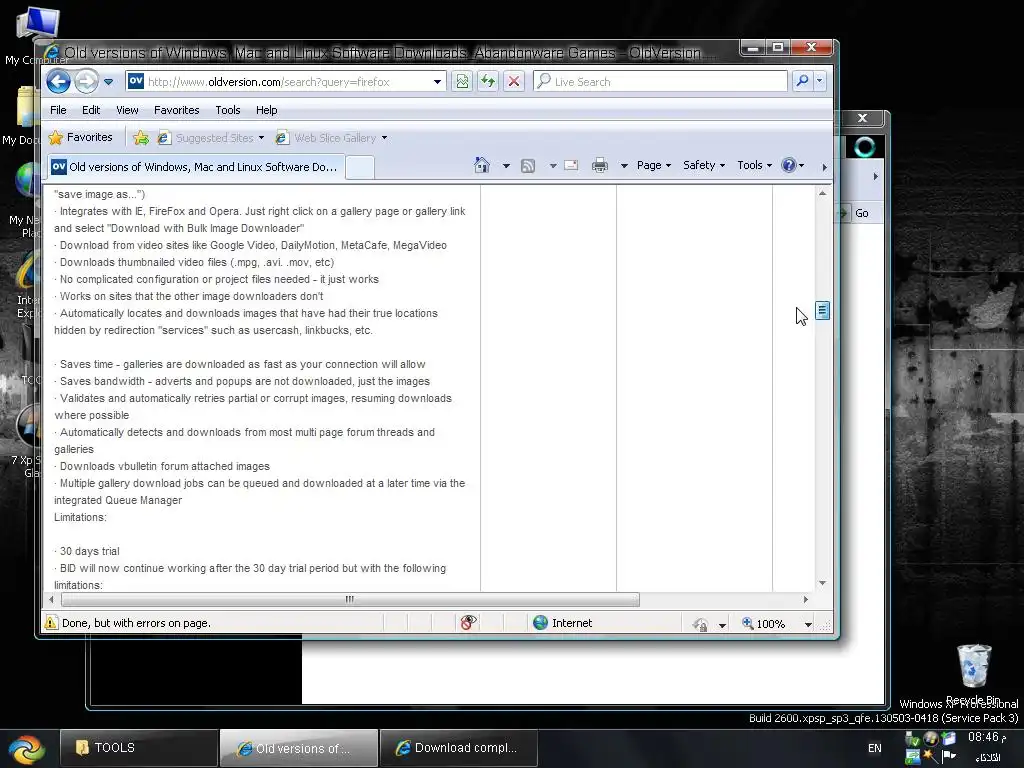1024x768 pixels.
Task: Expand the feeds dropdown arrow
Action: pyautogui.click(x=552, y=166)
